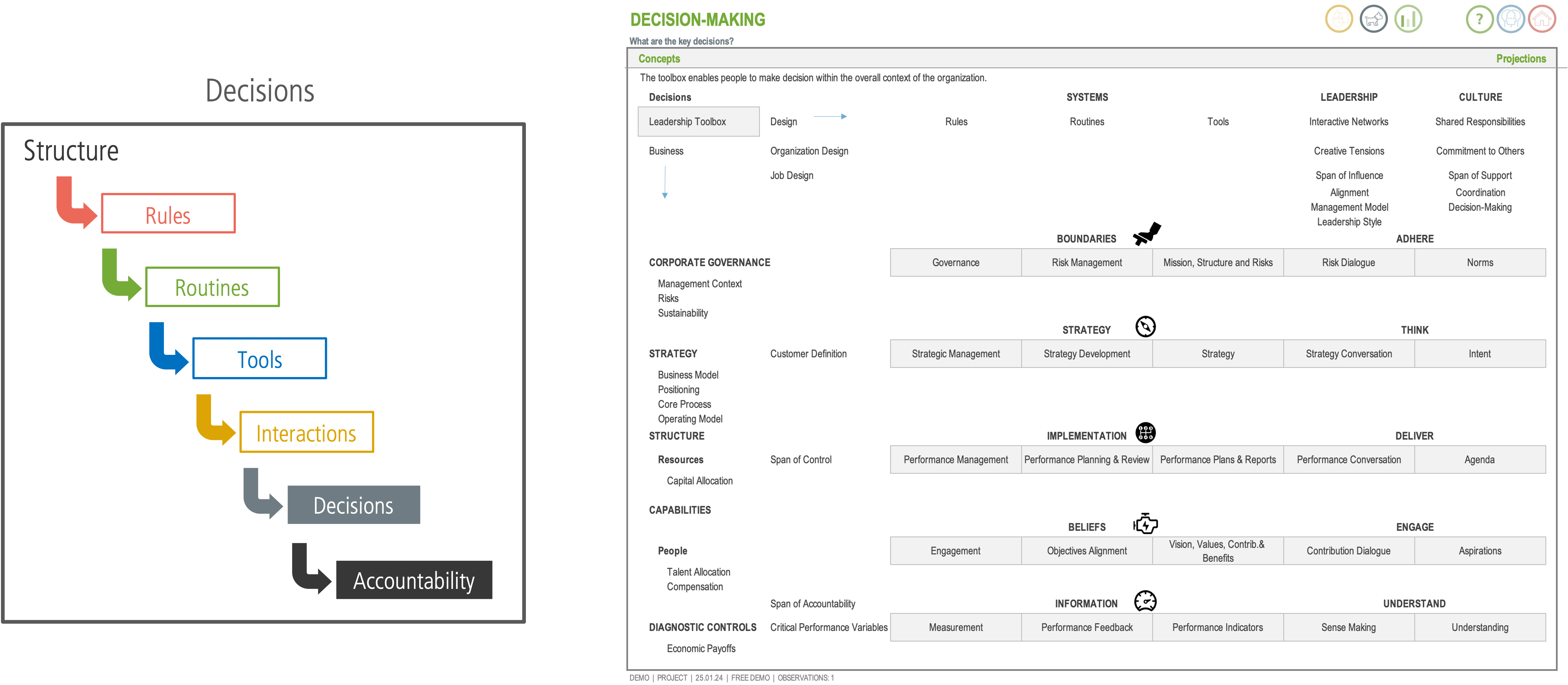Viewport: 1568px width, 685px height.
Task: Click the Routines box in Structure diagram
Action: (212, 287)
